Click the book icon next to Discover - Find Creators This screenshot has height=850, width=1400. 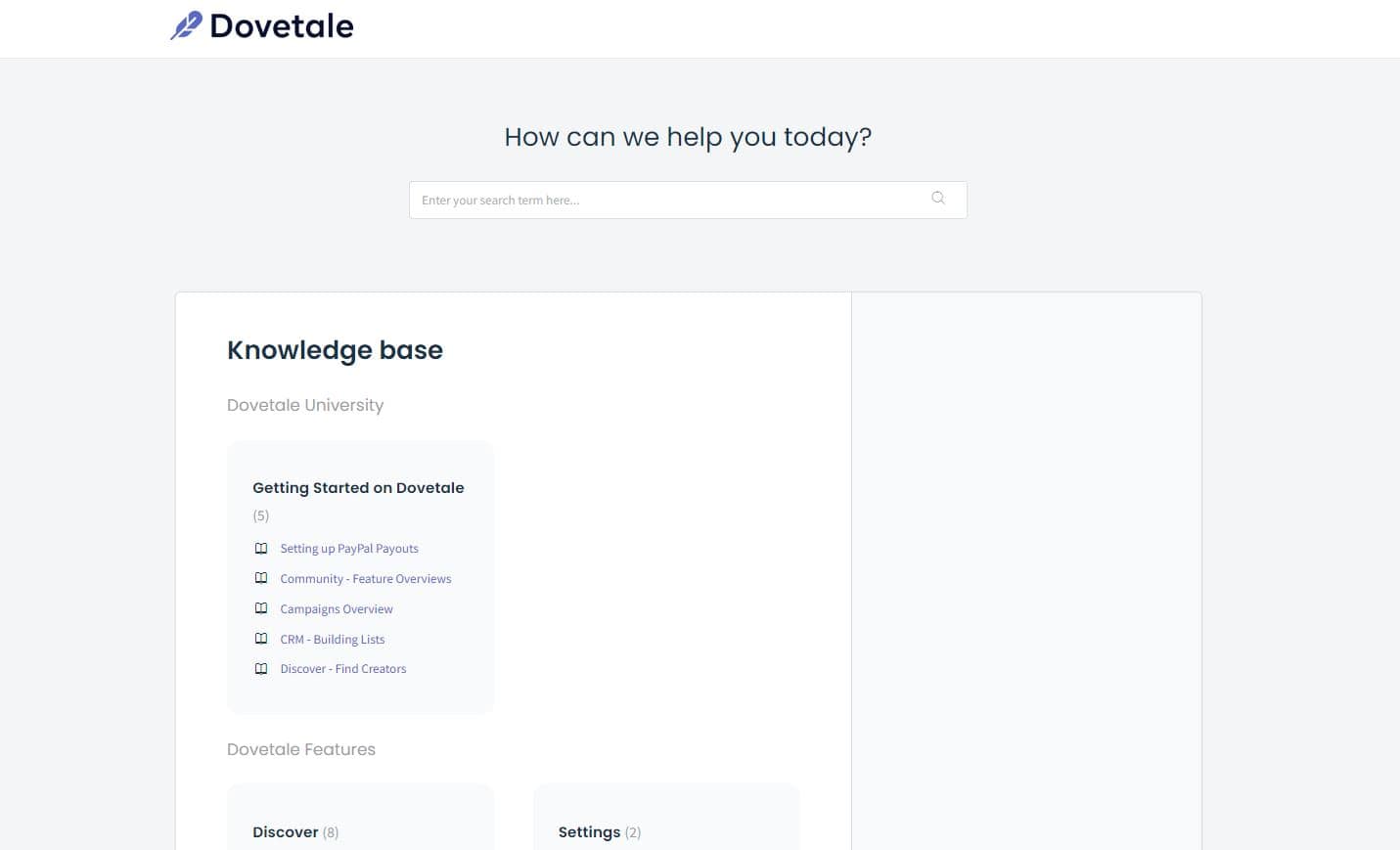point(261,668)
